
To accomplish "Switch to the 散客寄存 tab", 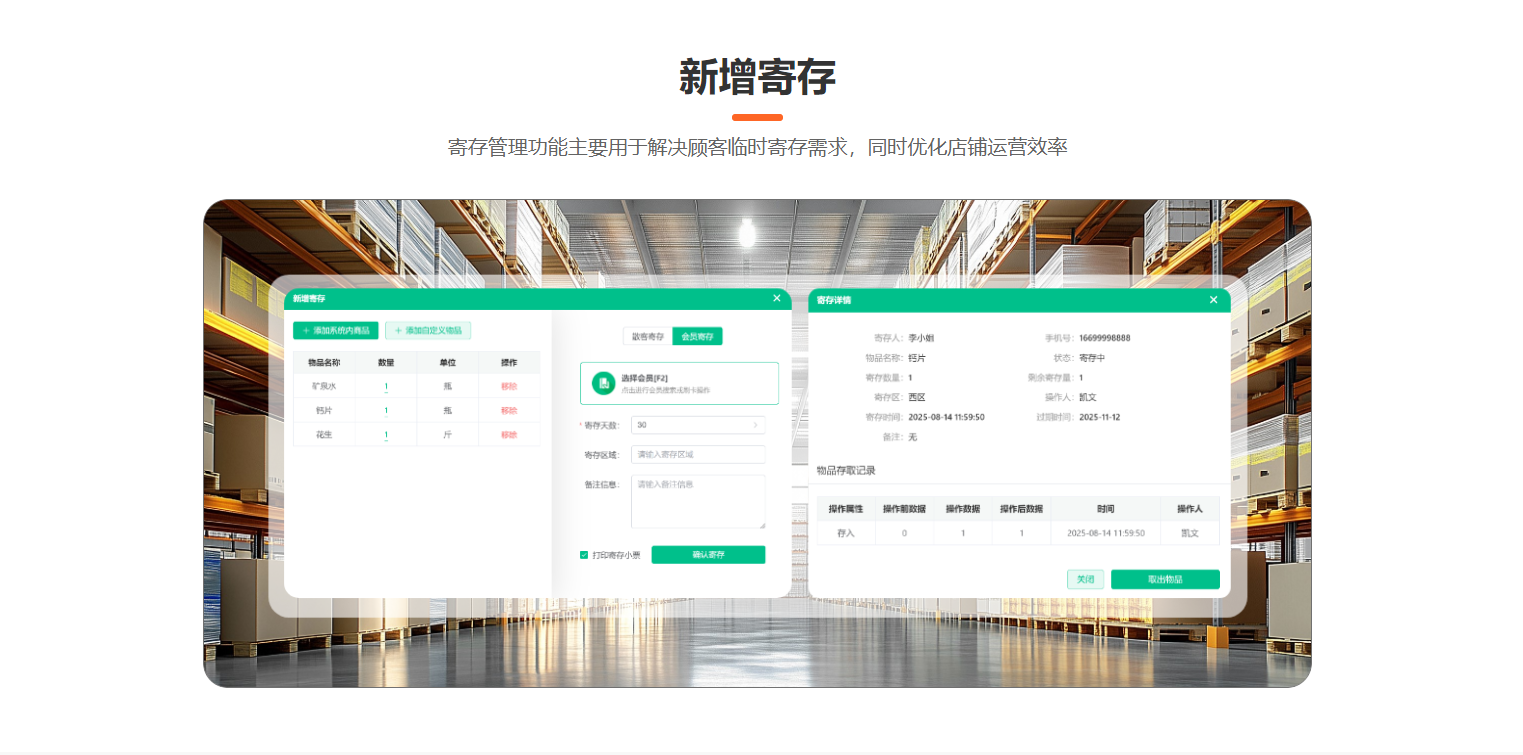I will pyautogui.click(x=648, y=337).
